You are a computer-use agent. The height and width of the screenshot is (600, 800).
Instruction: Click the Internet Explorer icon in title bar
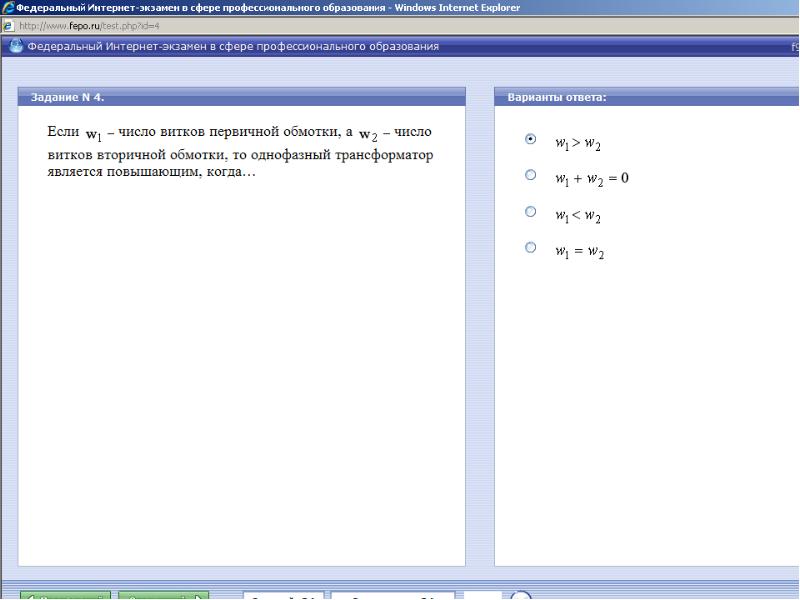(8, 8)
